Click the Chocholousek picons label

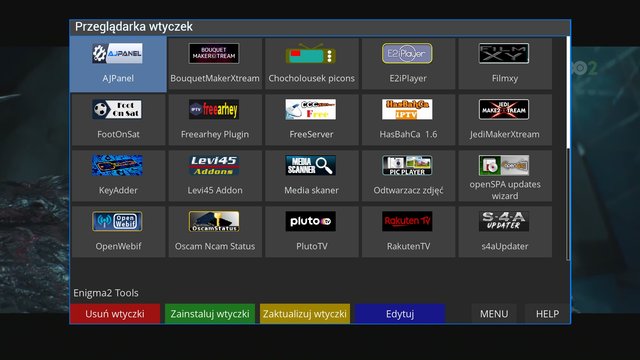click(x=311, y=78)
